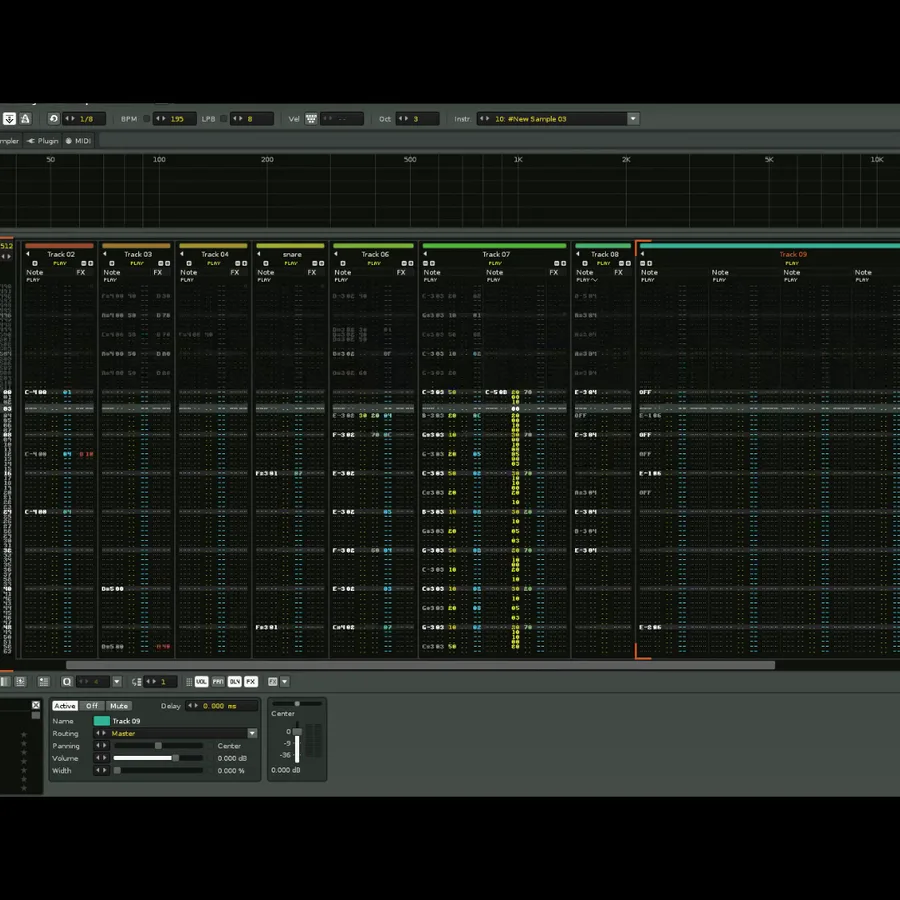Click the edit step value 1 arrows
The width and height of the screenshot is (900, 900).
[x=151, y=682]
